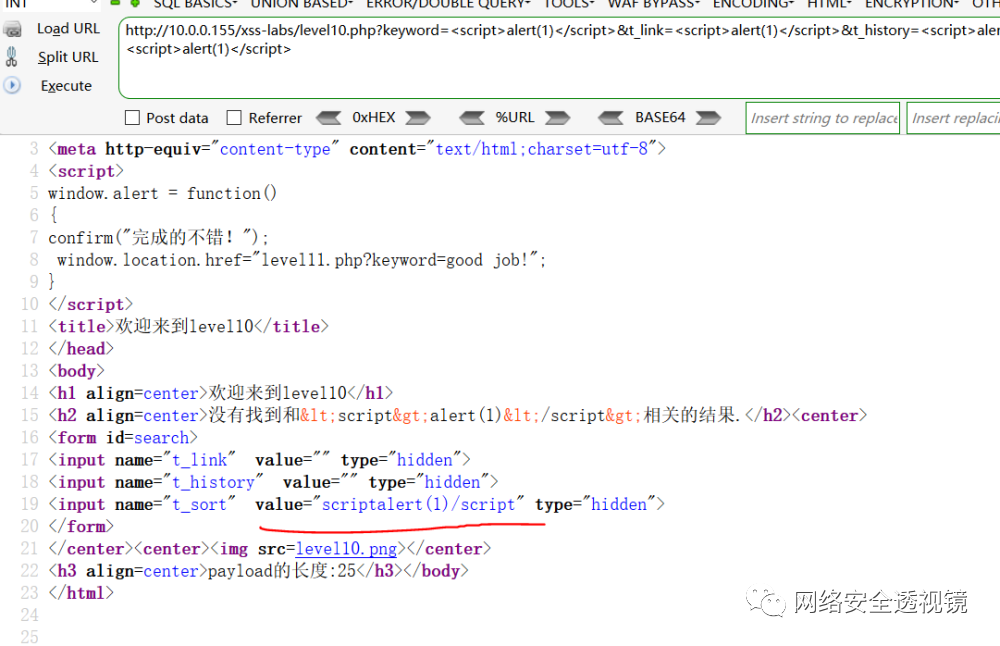Click the %URL encode right arrow
Screen dimensions: 1000x646
[557, 118]
